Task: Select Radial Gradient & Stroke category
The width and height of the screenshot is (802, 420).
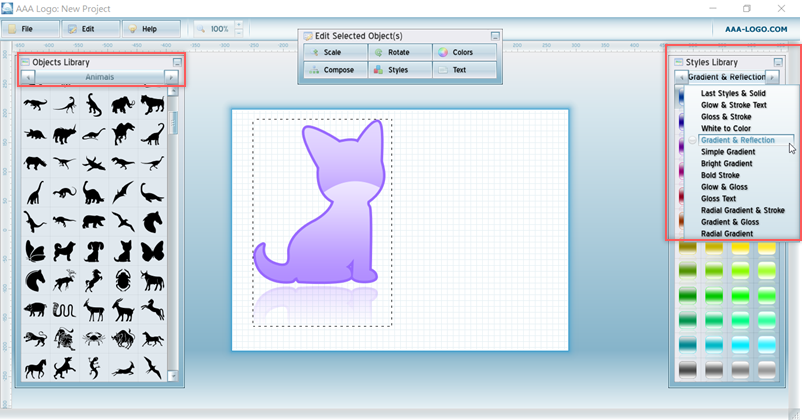Action: coord(743,210)
